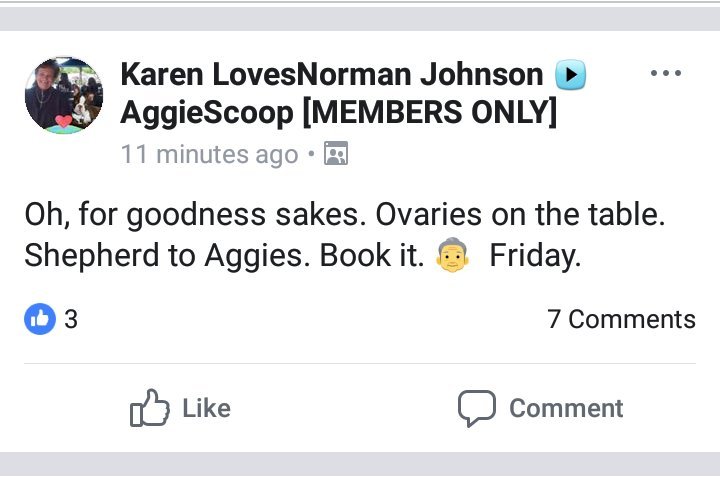Screen dimensions: 720x493
Task: Open the AggieScoop [MEMBERS ONLY] group
Action: point(338,113)
